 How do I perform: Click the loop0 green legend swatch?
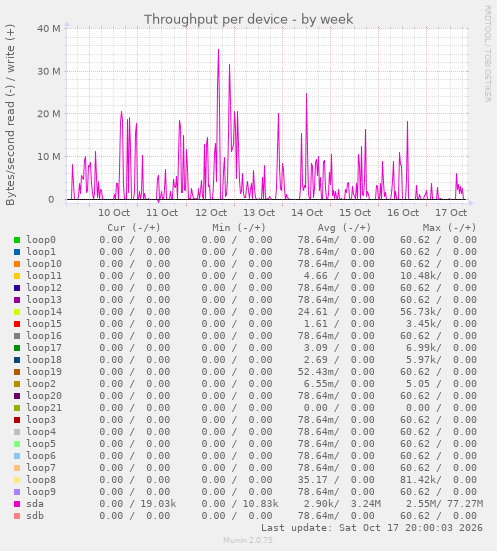[17, 240]
